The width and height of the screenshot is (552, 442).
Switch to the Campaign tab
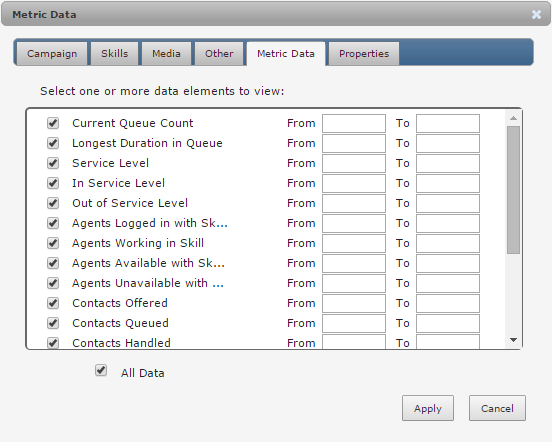[x=52, y=53]
